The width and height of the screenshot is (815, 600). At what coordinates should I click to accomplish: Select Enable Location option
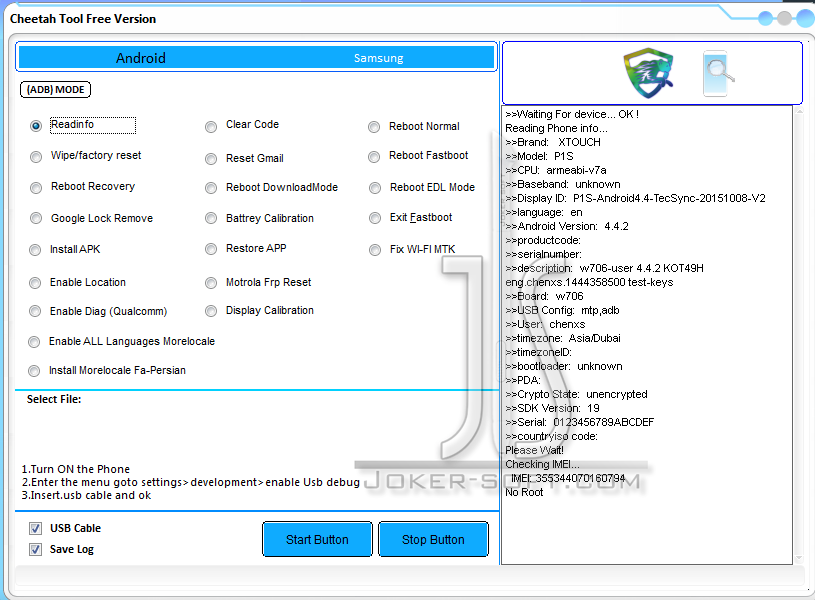35,283
